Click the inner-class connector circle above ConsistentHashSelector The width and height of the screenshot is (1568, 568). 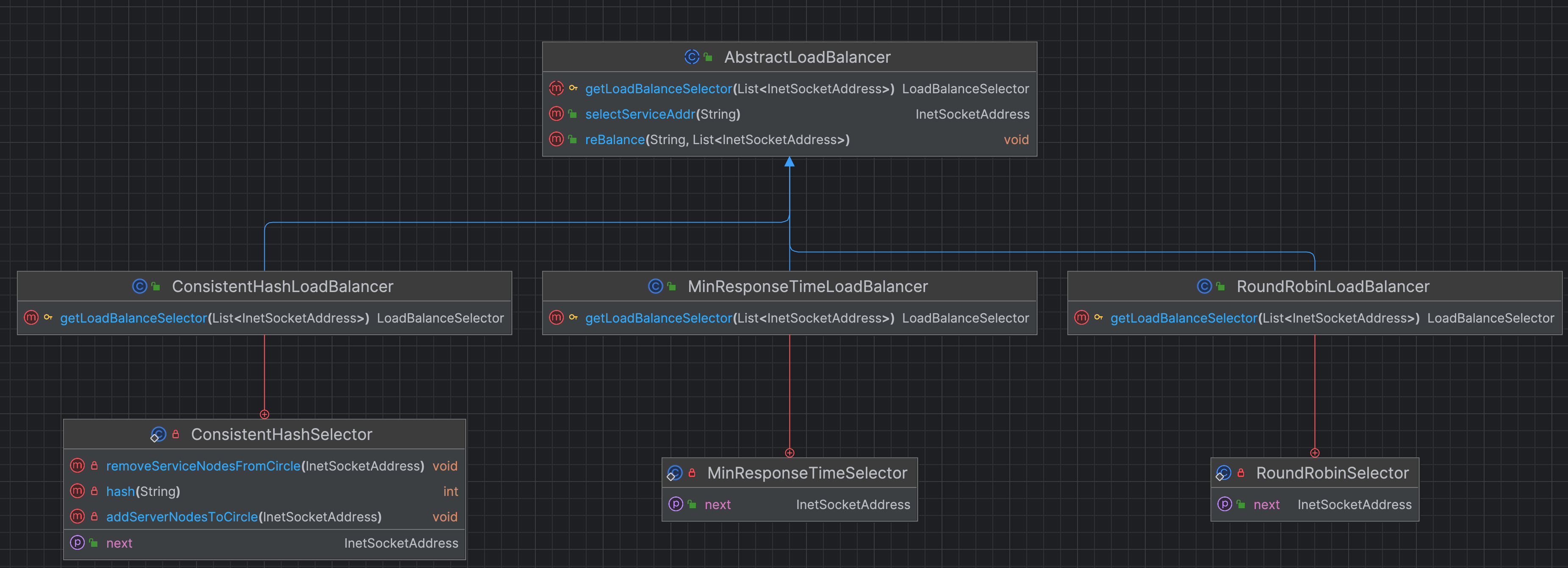pyautogui.click(x=264, y=415)
